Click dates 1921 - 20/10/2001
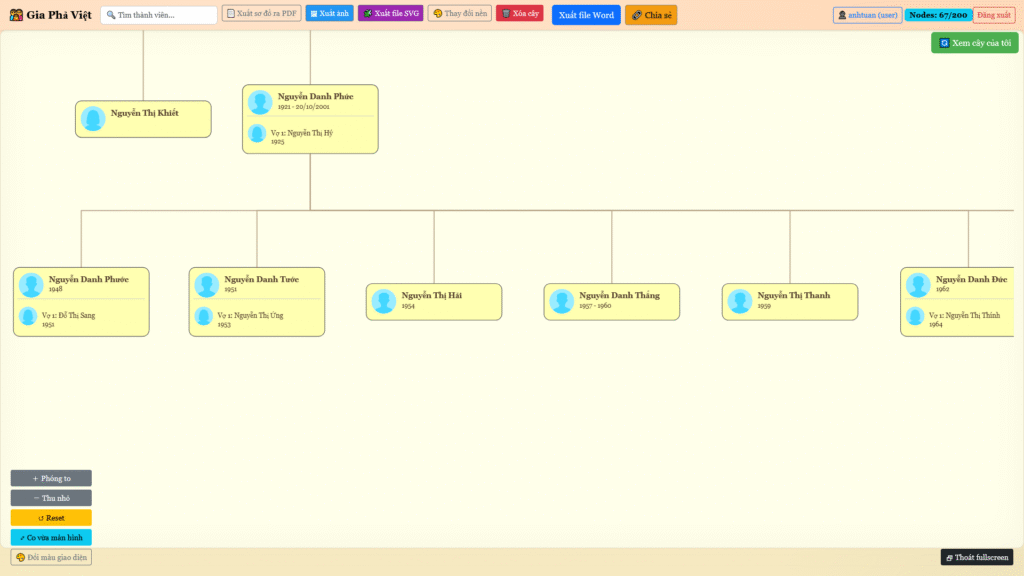Image resolution: width=1024 pixels, height=576 pixels. coord(304,106)
